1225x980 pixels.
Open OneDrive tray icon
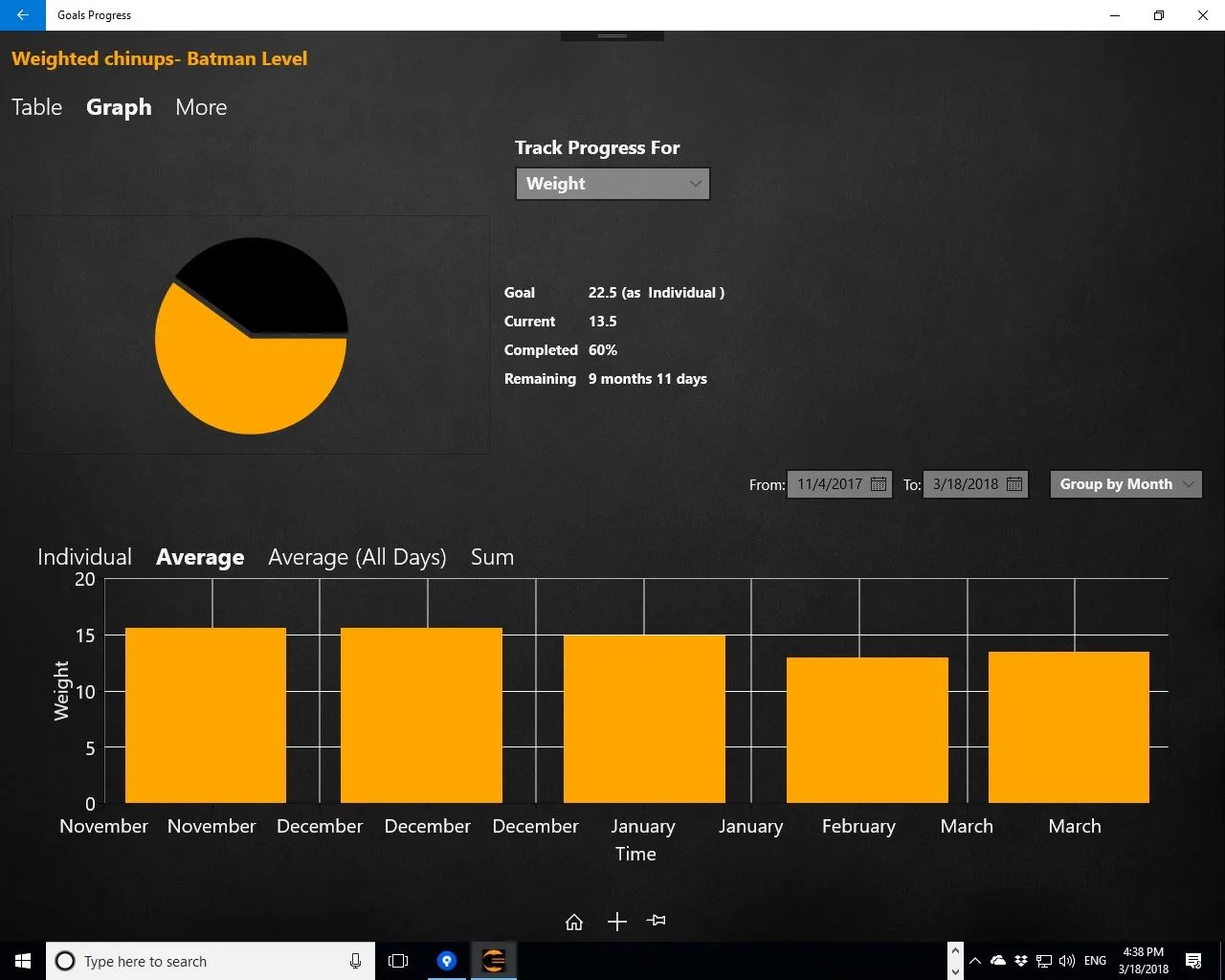[998, 961]
